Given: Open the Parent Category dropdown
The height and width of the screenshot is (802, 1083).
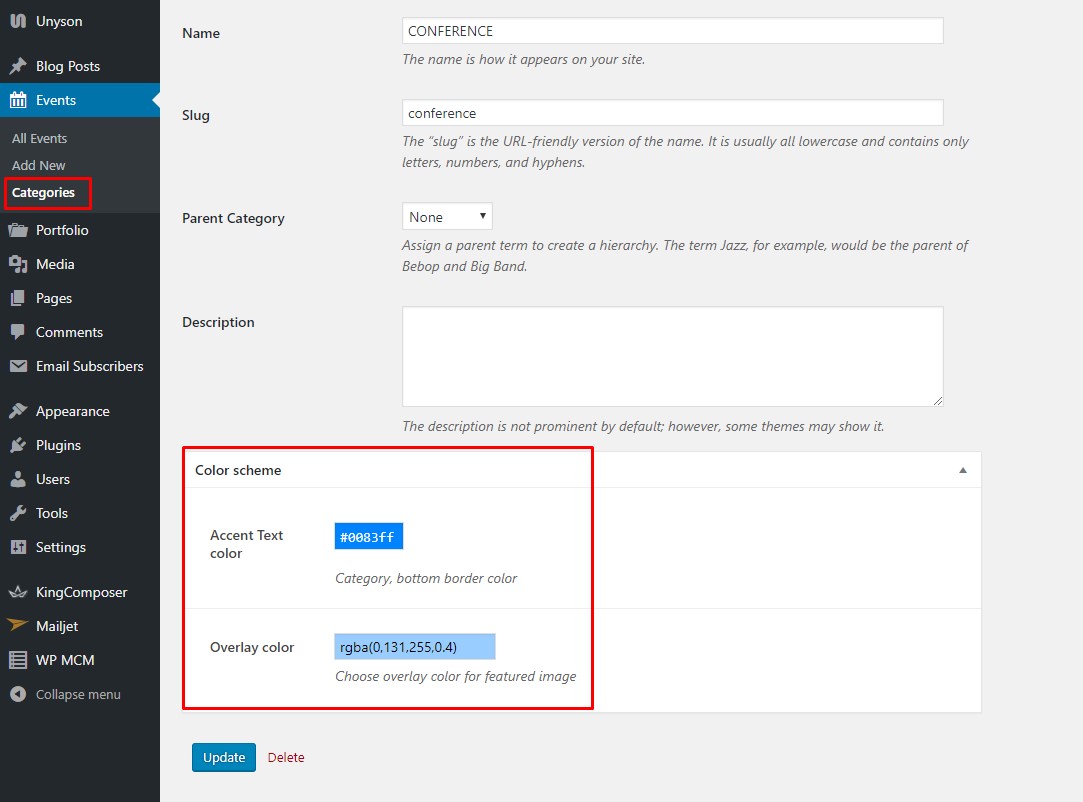Looking at the screenshot, I should [x=447, y=217].
